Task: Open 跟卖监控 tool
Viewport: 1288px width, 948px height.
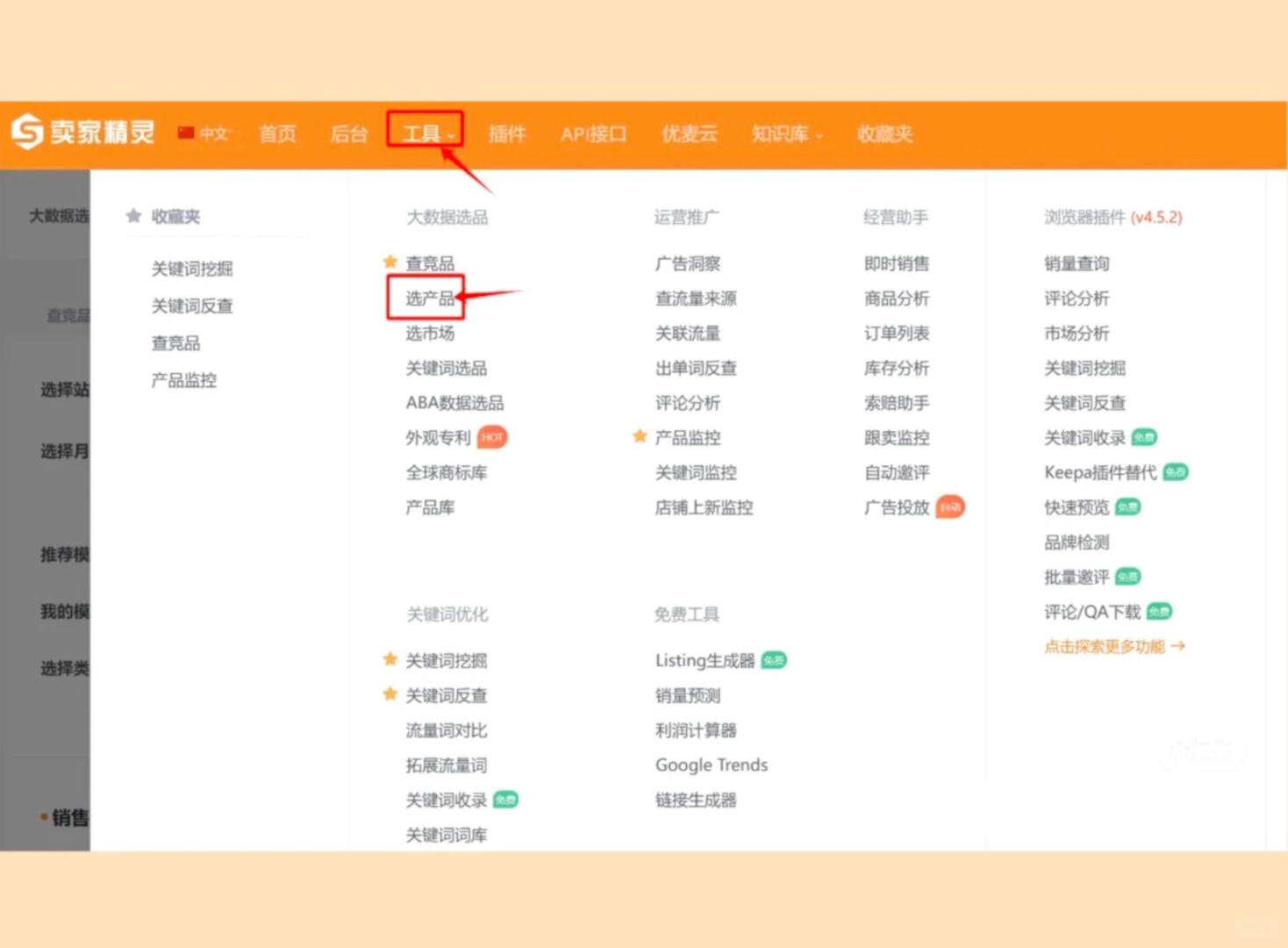Action: pyautogui.click(x=897, y=437)
